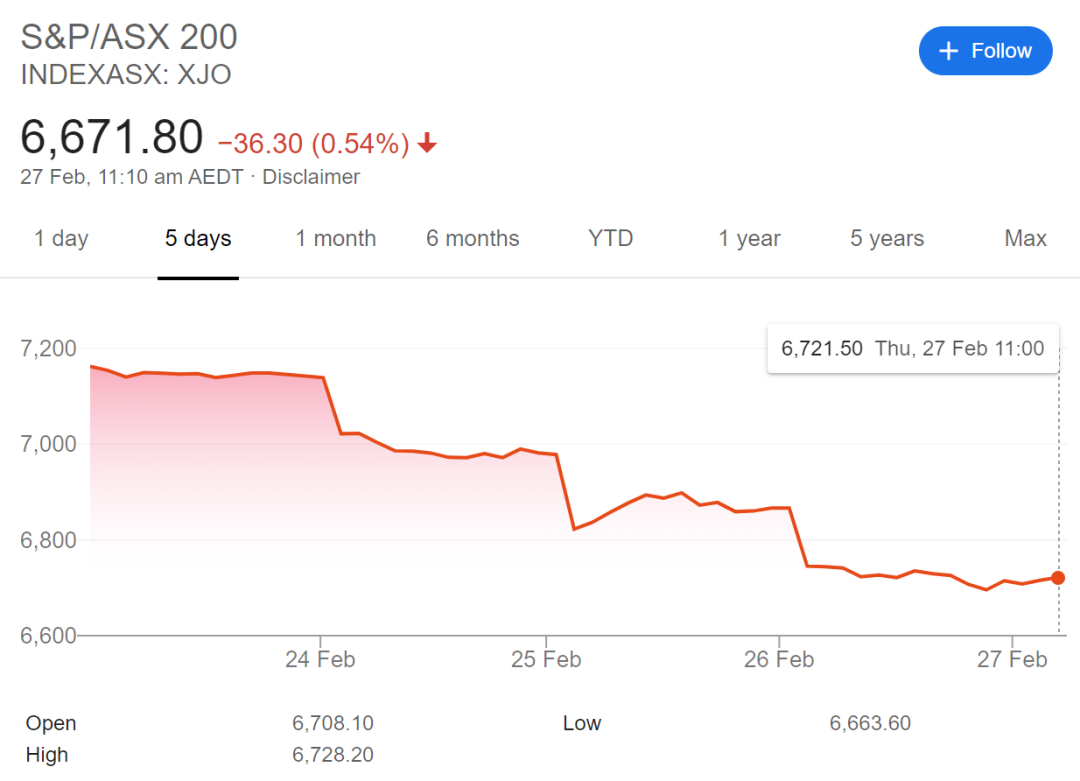Screen dimensions: 1080x781
Task: View the 1 year chart
Action: tap(751, 238)
